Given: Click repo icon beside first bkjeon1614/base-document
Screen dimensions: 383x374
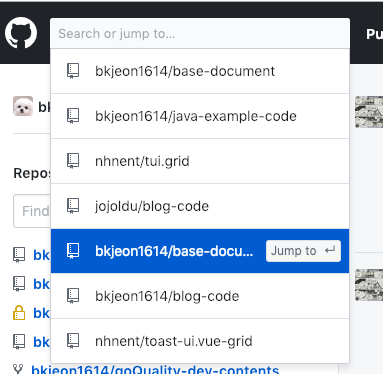Looking at the screenshot, I should point(73,71).
